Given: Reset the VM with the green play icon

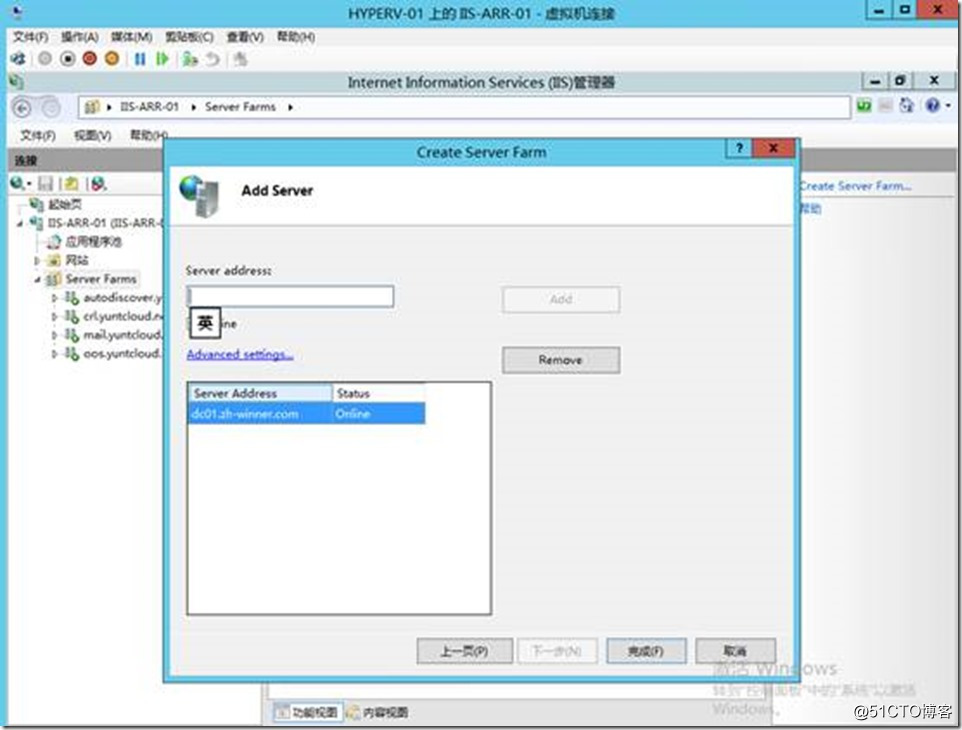Looking at the screenshot, I should point(162,59).
